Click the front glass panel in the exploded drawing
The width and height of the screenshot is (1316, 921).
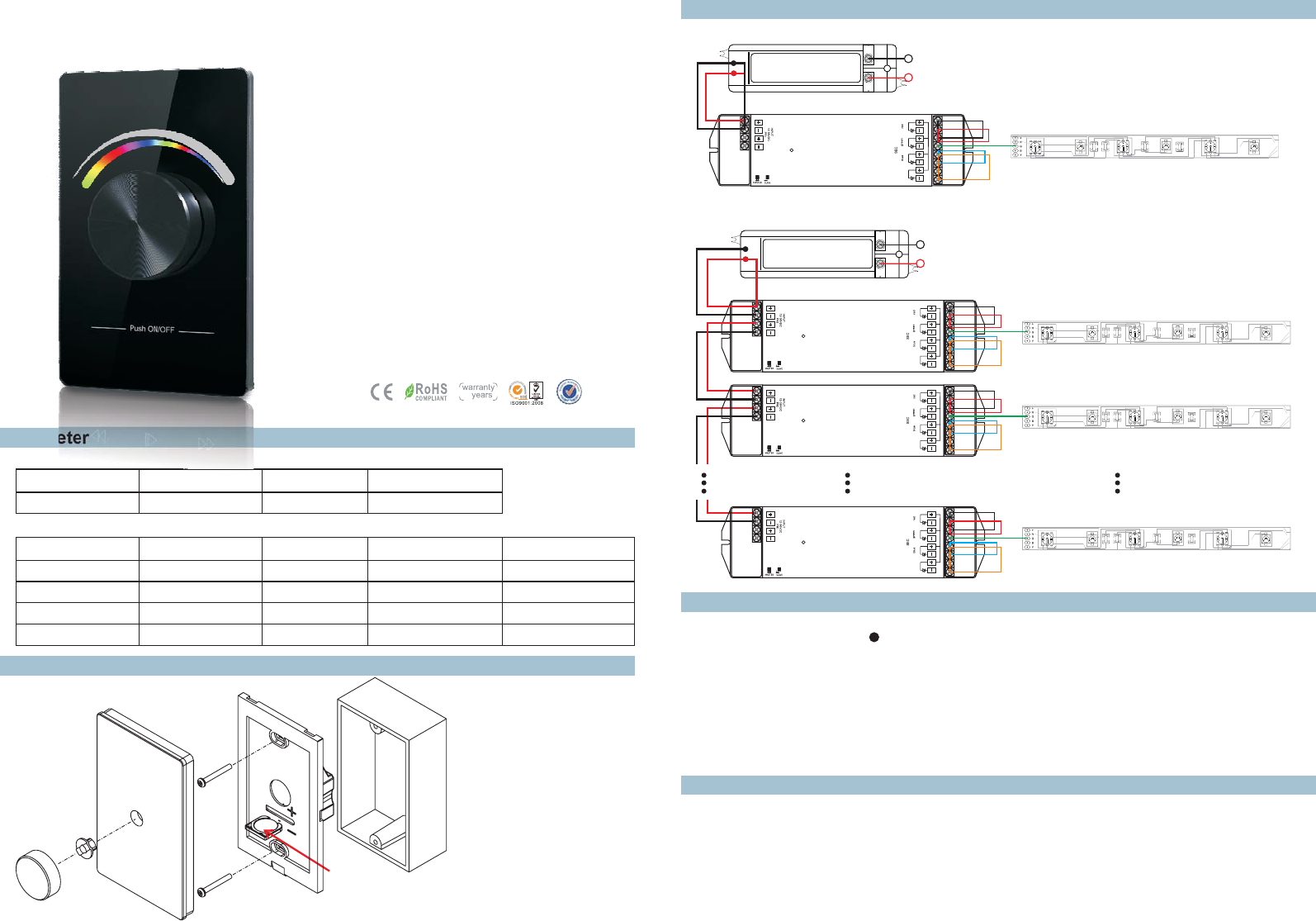[145, 814]
